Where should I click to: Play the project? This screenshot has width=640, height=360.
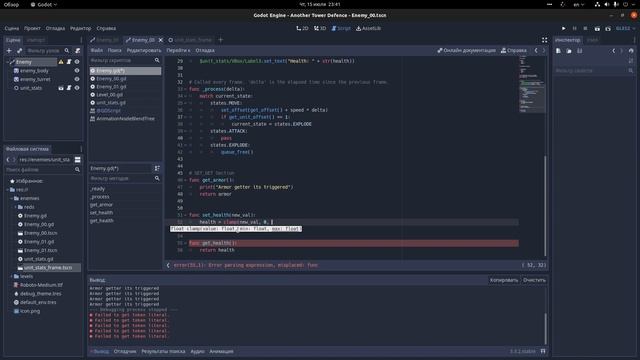point(563,29)
